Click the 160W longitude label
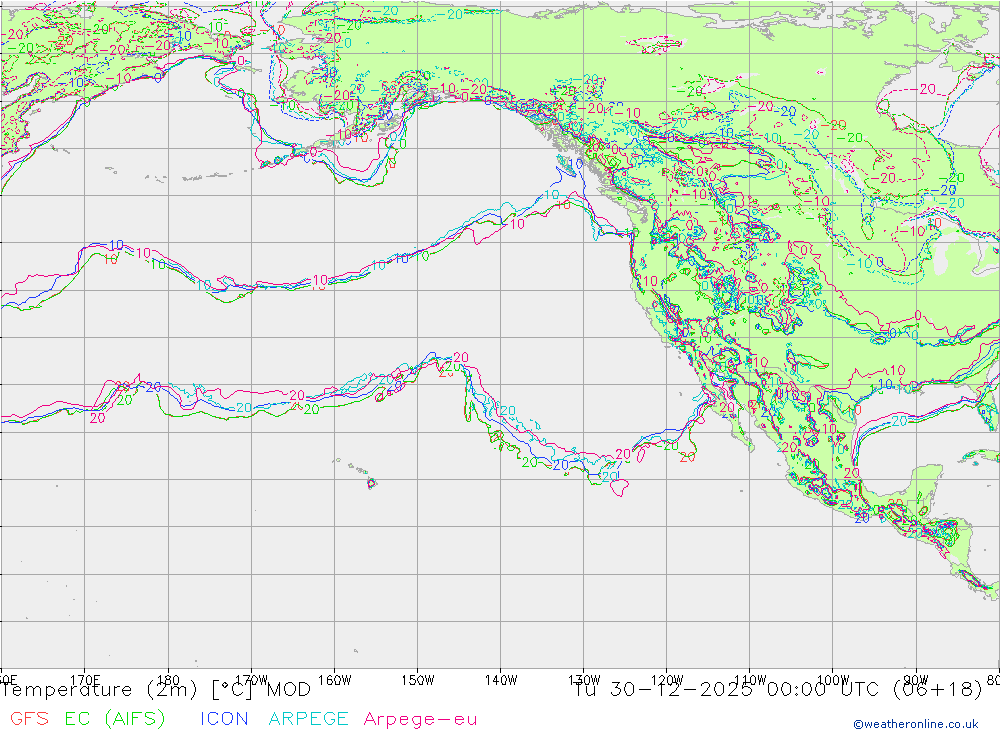 pos(335,679)
